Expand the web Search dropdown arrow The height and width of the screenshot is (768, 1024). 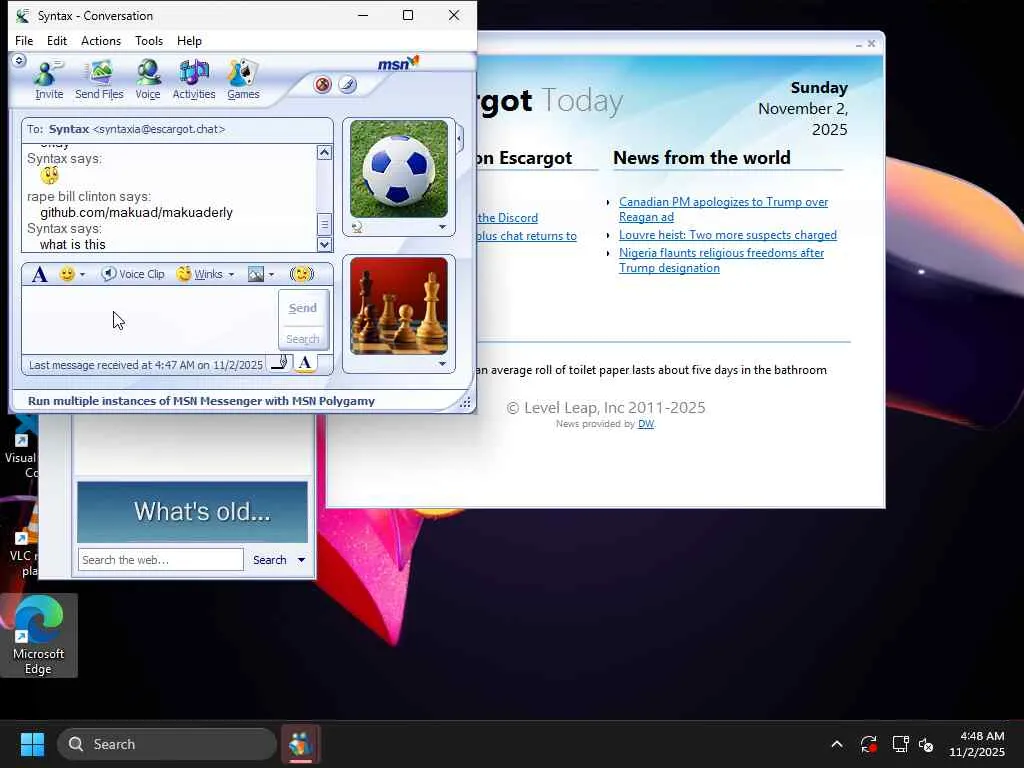301,560
